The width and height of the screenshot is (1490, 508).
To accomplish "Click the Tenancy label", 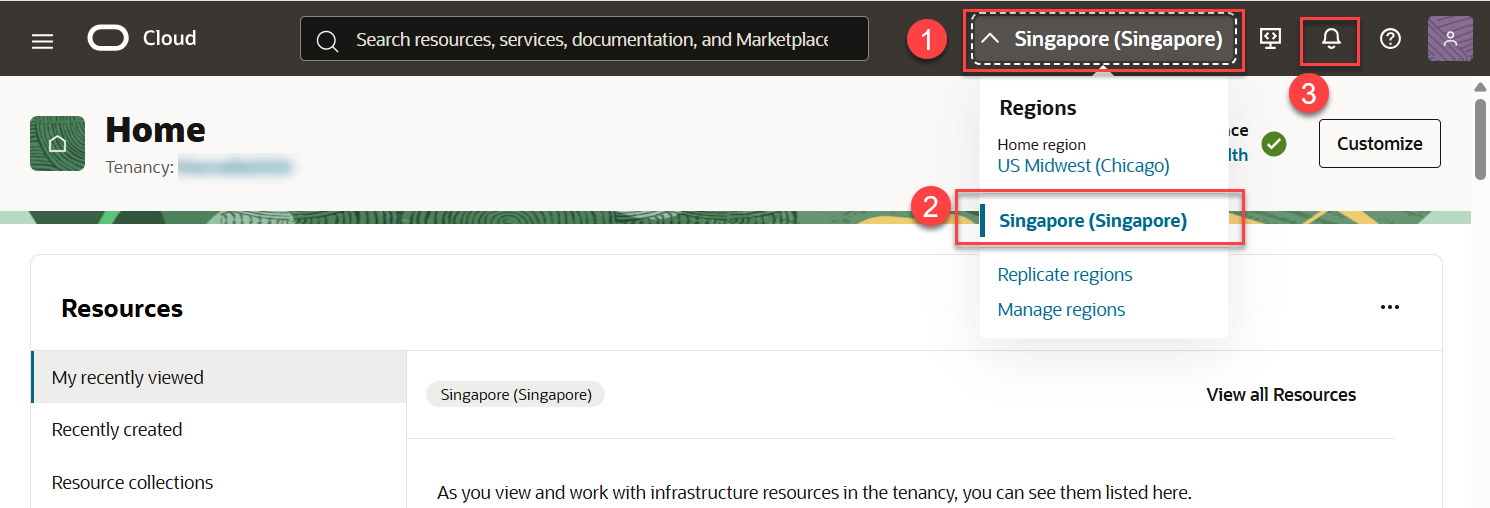I will 139,167.
